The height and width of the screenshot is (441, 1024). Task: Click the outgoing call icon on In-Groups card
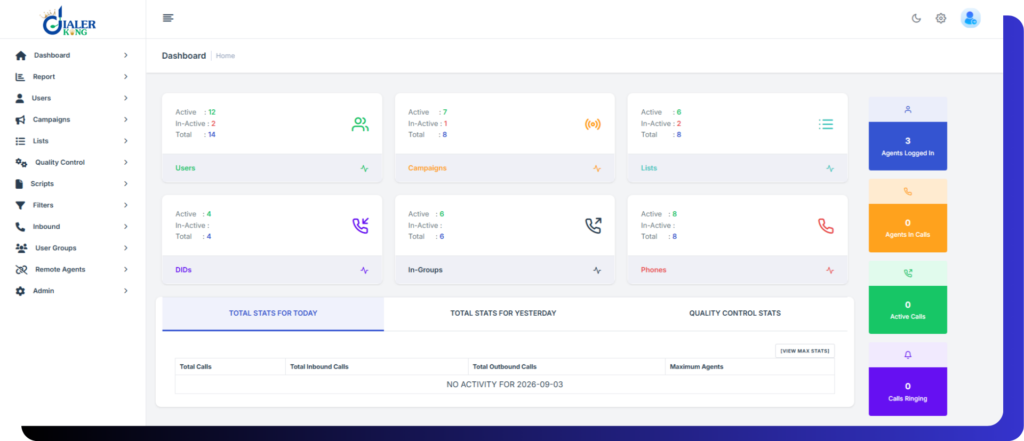593,226
